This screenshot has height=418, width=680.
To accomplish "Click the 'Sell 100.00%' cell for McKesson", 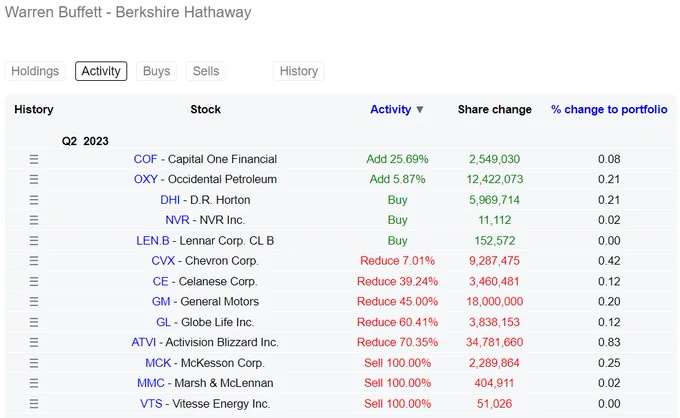I will (x=397, y=363).
